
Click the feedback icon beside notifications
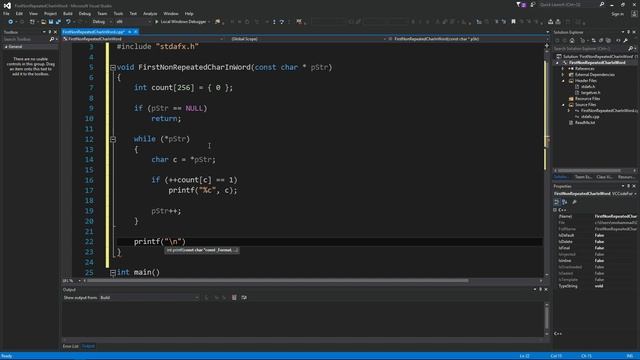[x=533, y=4]
